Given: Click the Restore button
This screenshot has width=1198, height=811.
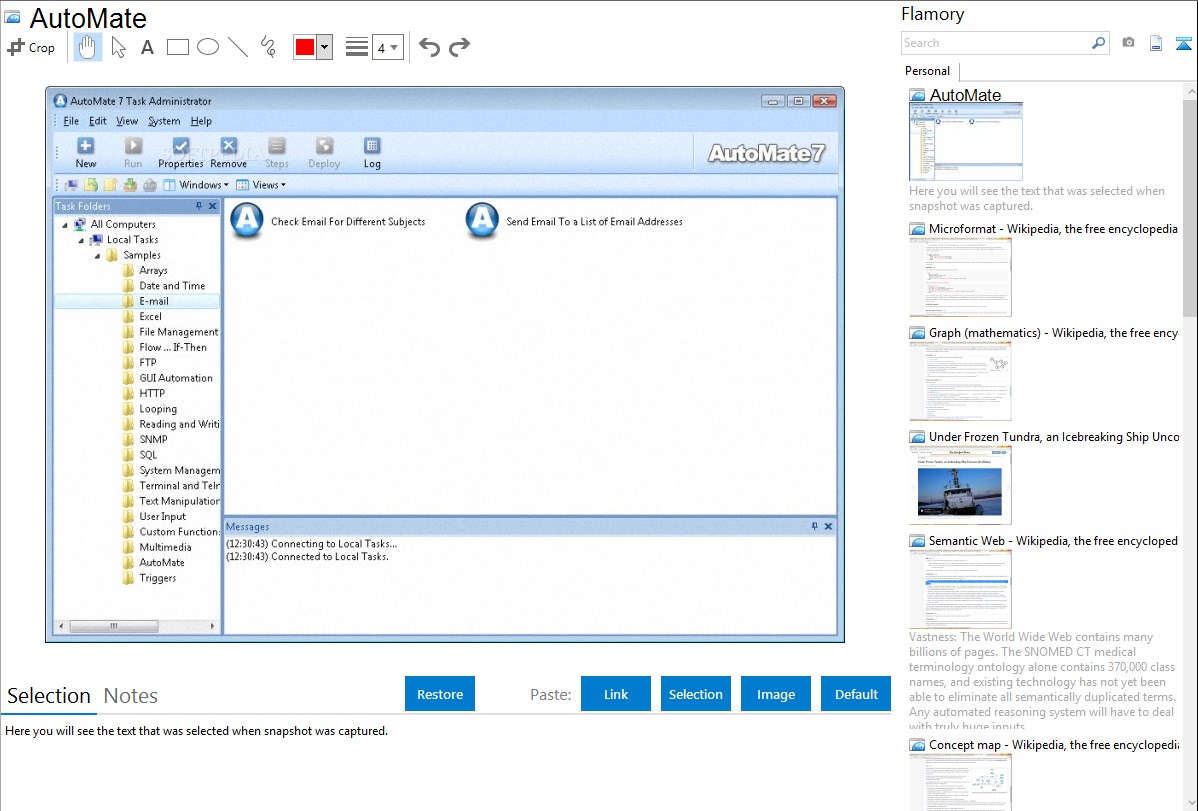Looking at the screenshot, I should pos(440,694).
